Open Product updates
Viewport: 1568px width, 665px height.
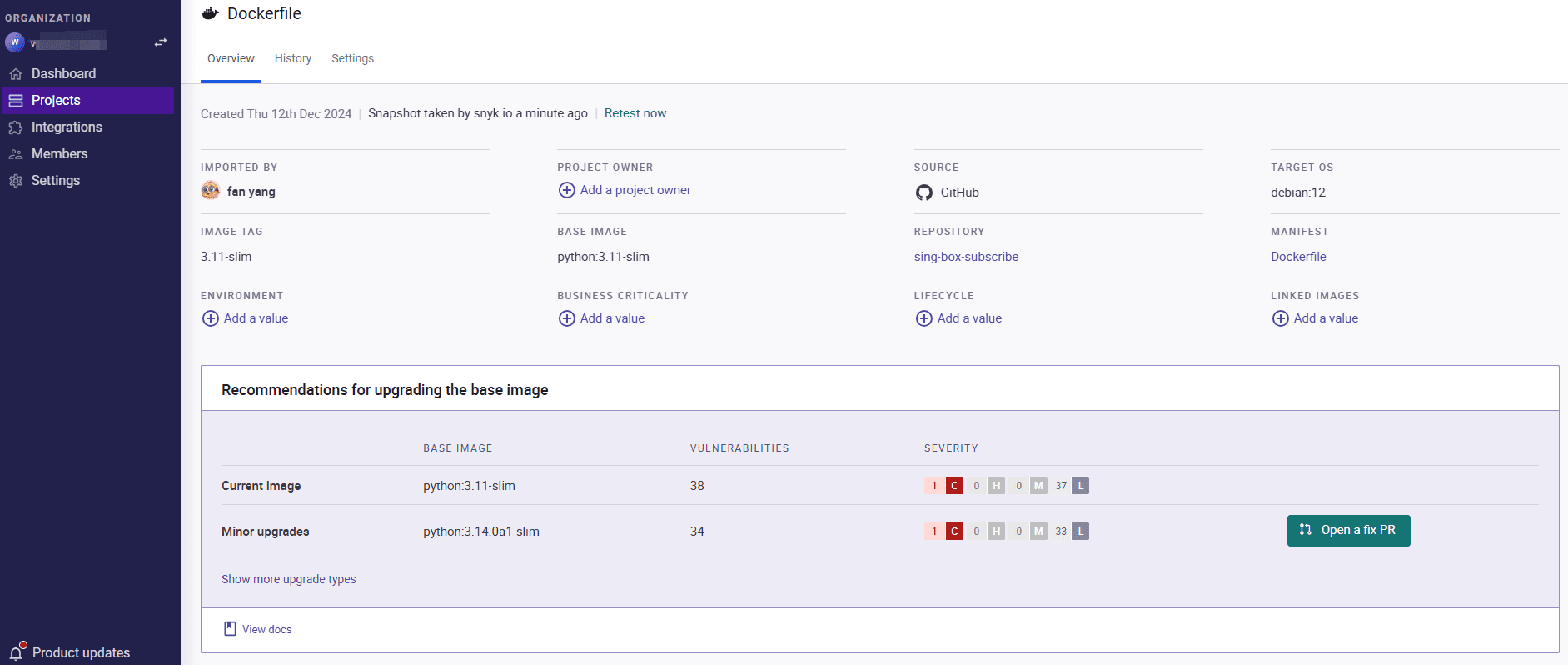coord(81,652)
